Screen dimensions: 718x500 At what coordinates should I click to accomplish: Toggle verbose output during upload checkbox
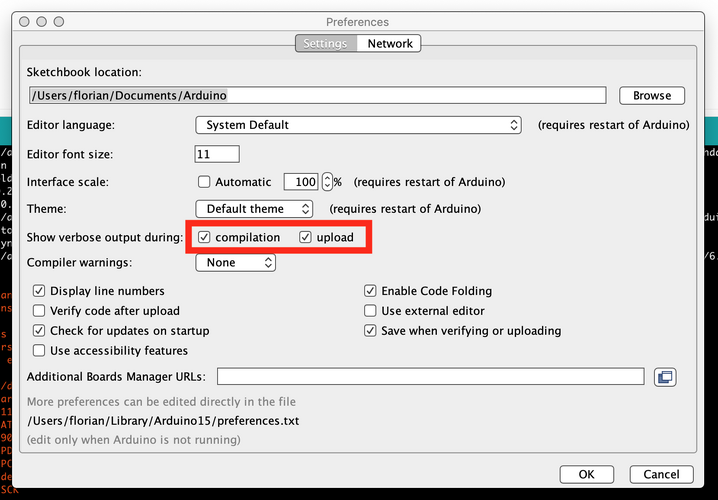pos(305,237)
